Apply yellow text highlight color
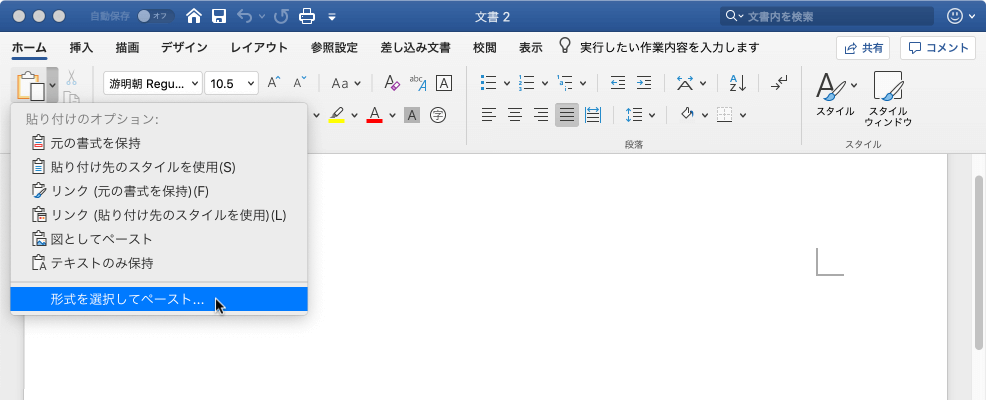Screen dimensions: 986x400 click(337, 114)
